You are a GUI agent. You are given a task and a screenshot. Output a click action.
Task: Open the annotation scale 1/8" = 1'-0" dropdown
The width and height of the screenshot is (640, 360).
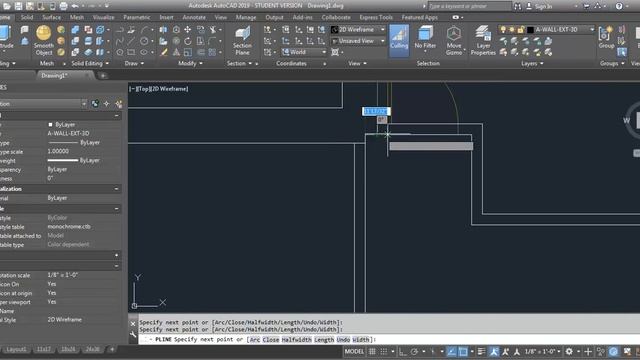(x=543, y=351)
